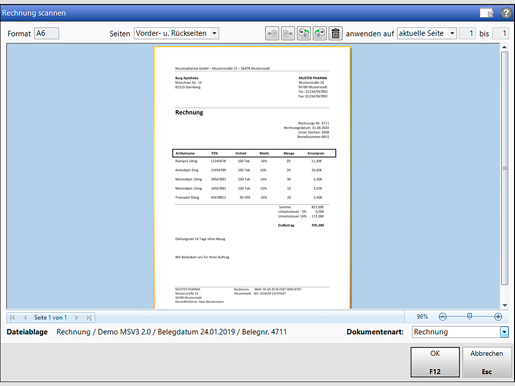Zoom out with the minus icon
The image size is (515, 386).
[442, 317]
